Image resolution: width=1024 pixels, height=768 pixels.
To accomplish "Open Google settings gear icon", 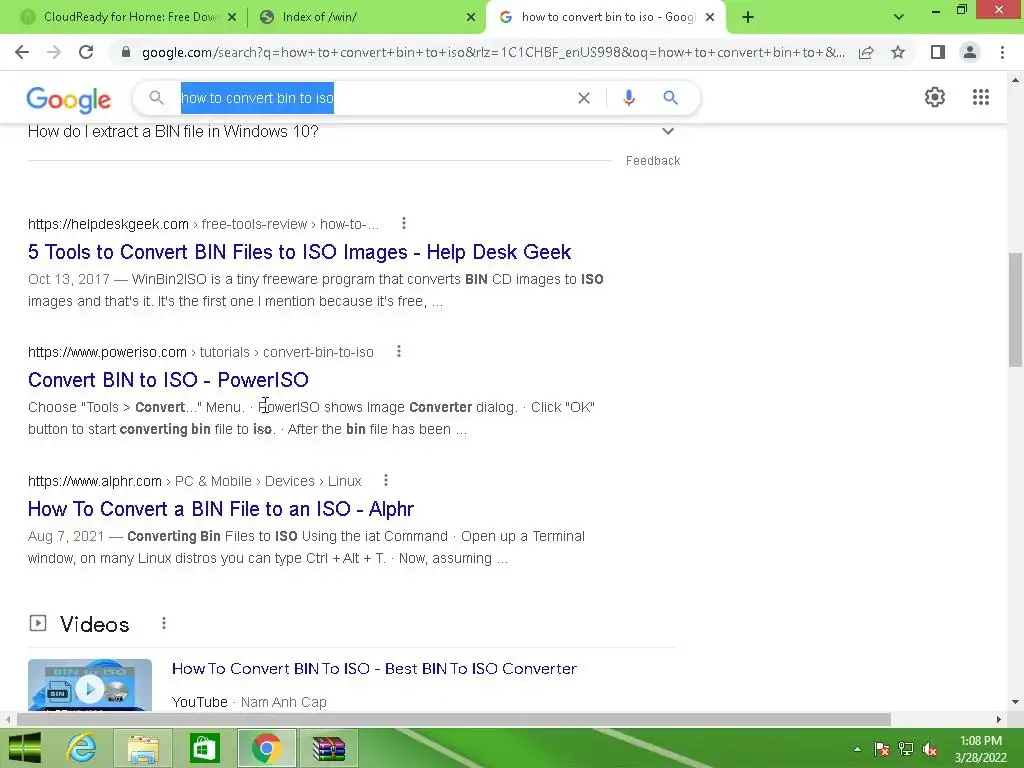I will pos(935,97).
